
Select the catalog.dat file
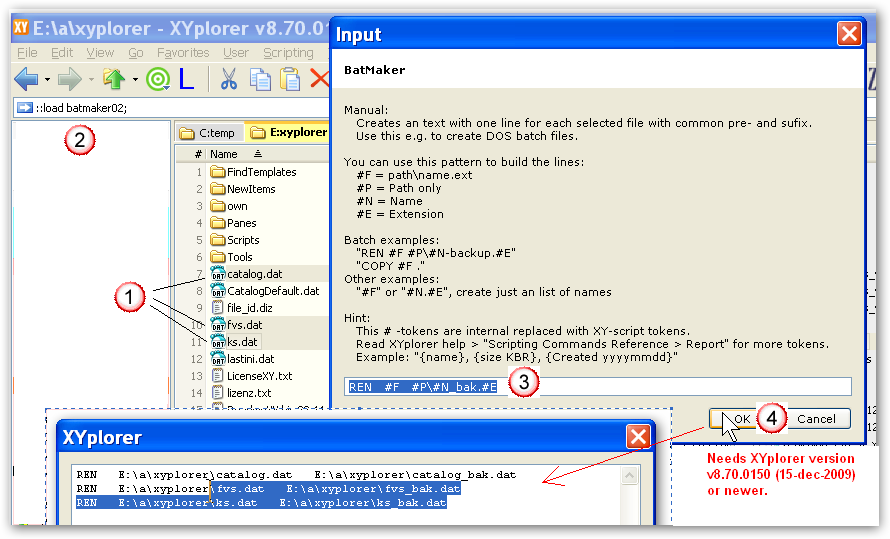pyautogui.click(x=246, y=274)
